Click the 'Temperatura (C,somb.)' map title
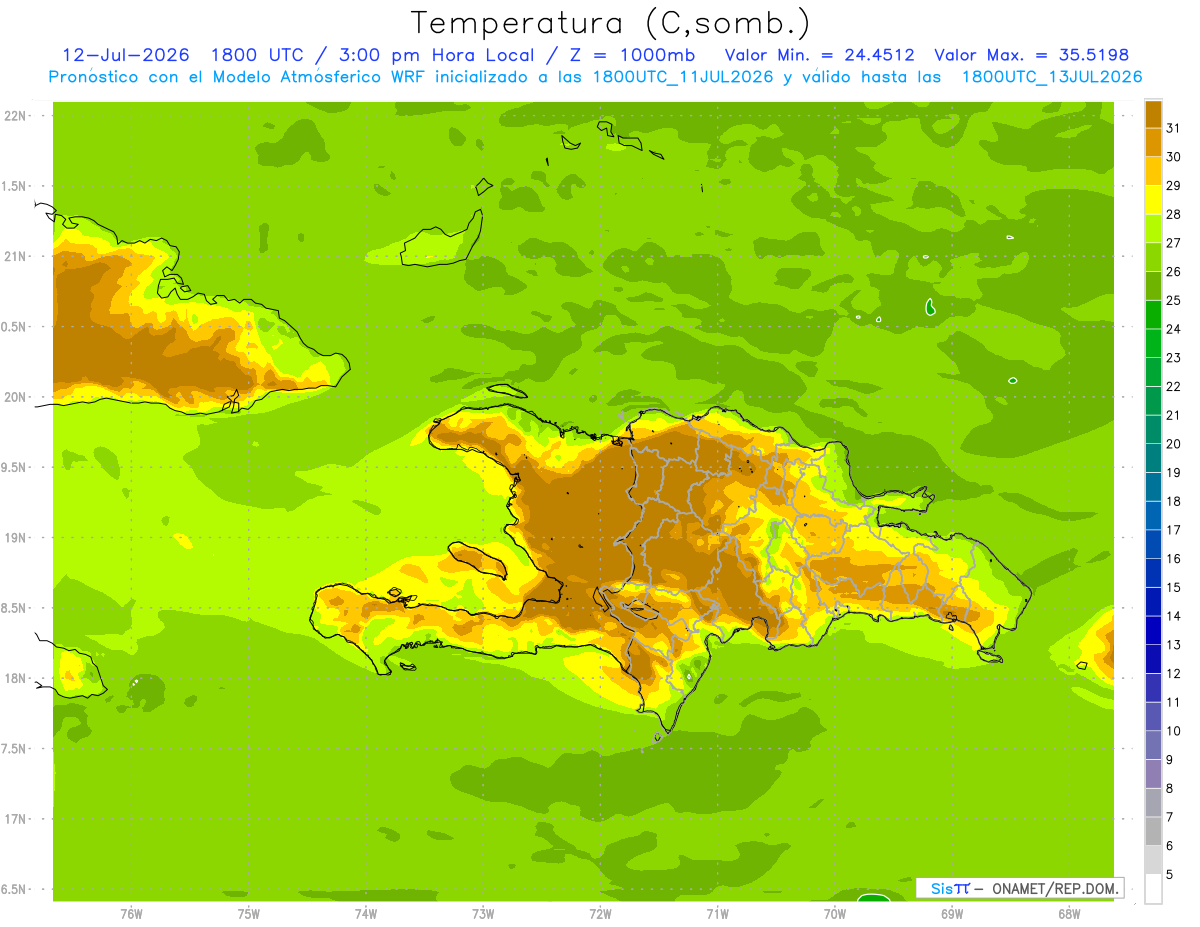This screenshot has height=927, width=1200. point(610,23)
